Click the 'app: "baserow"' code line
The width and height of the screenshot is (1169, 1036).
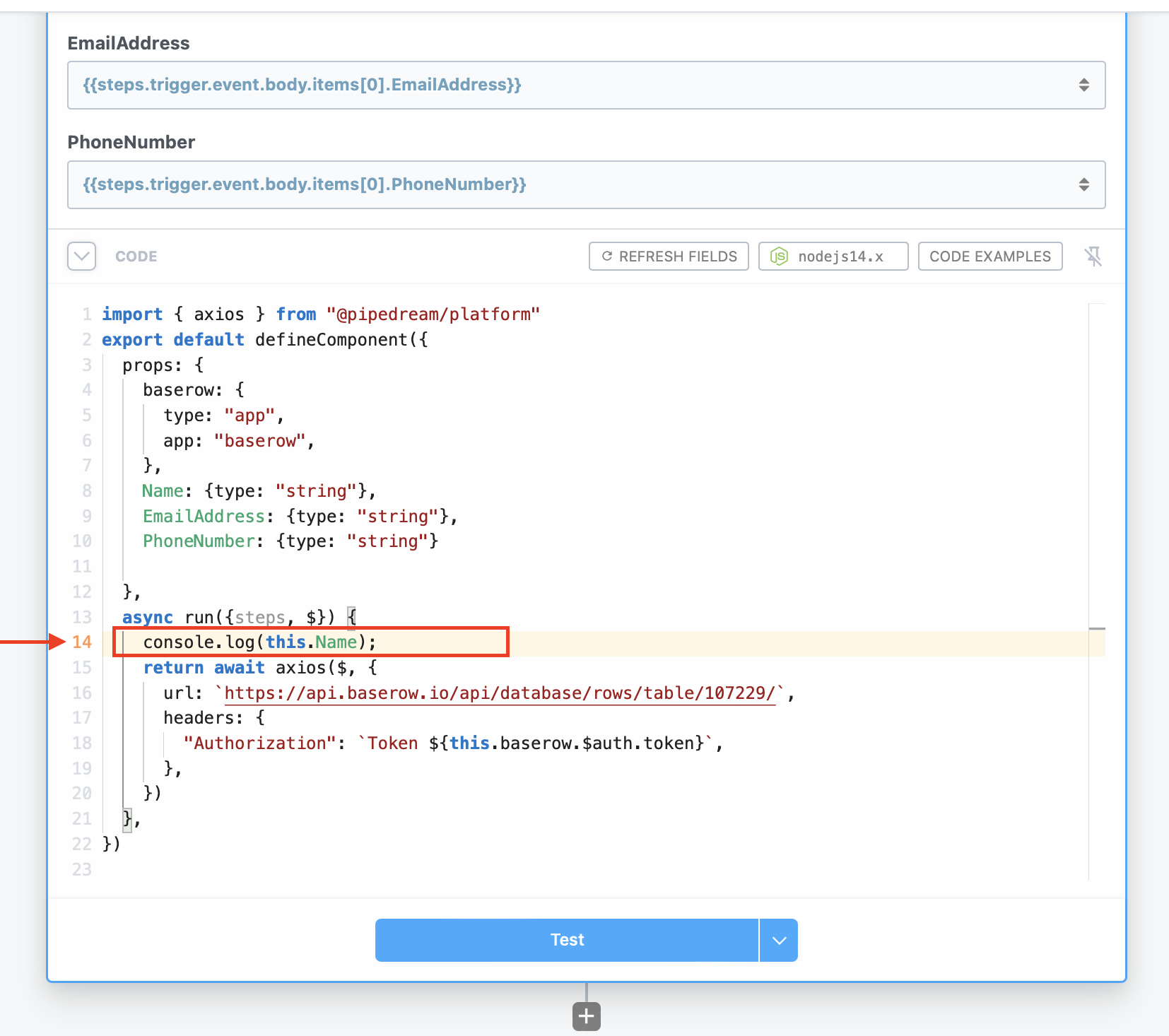coord(239,441)
